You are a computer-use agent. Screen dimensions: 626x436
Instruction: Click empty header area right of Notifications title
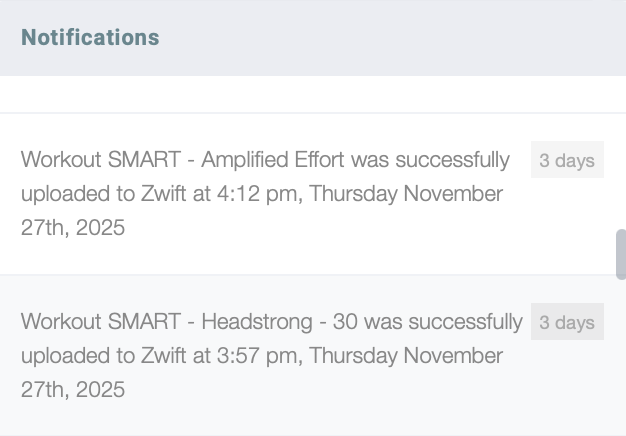tap(400, 38)
